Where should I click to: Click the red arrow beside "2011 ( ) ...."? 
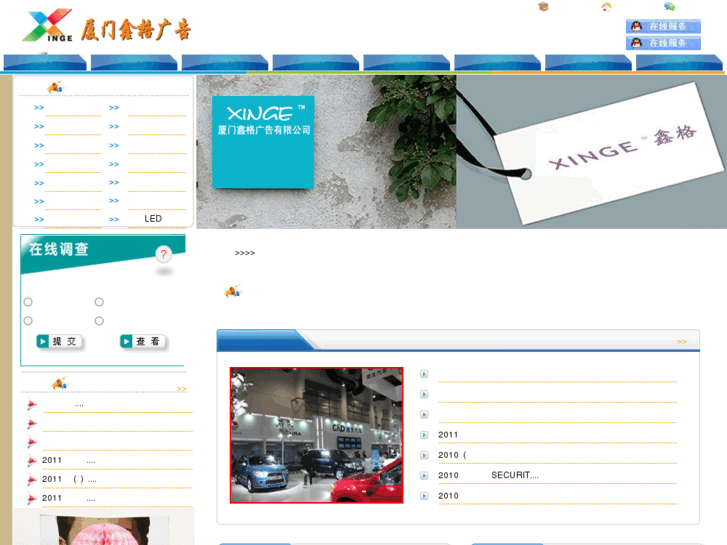coord(32,480)
